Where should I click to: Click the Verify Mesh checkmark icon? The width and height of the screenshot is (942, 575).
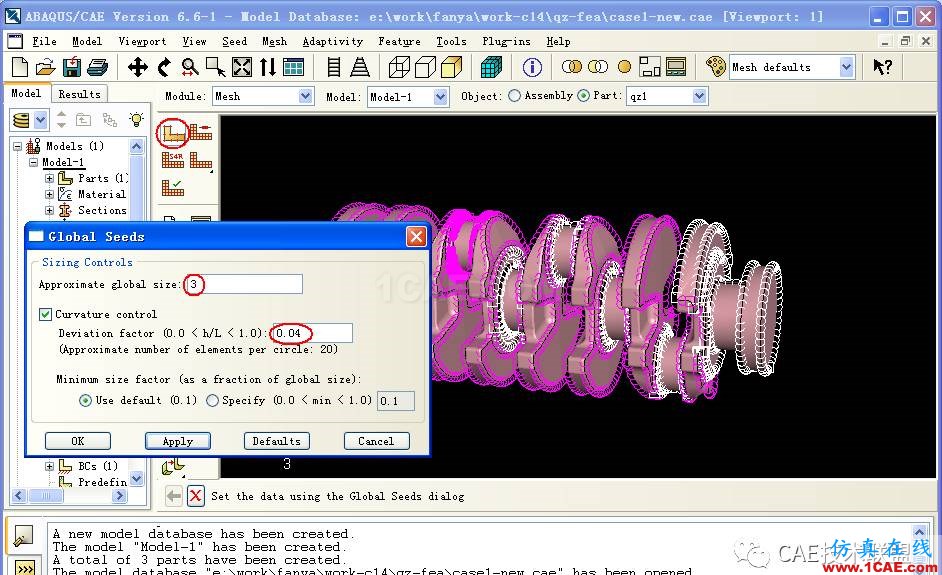click(173, 187)
